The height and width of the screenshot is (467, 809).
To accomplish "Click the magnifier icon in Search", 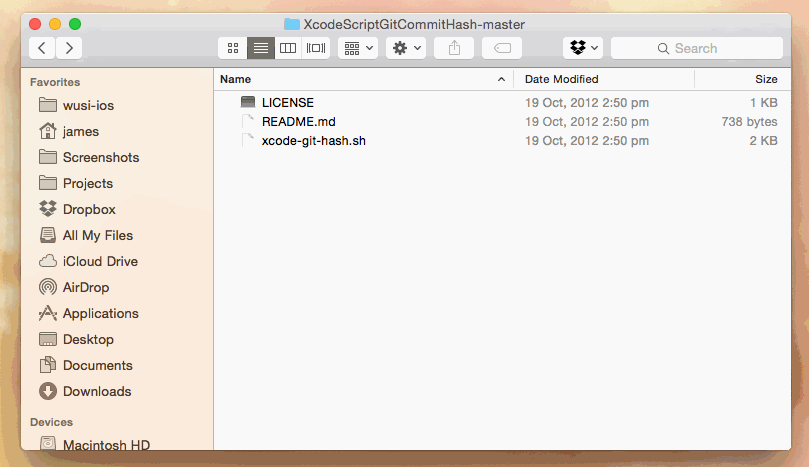I will coord(663,49).
